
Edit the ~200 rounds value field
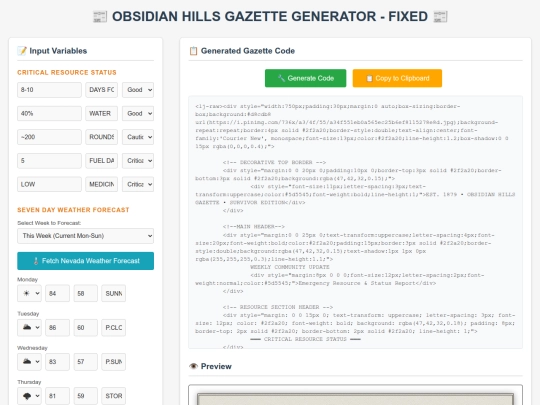pyautogui.click(x=49, y=137)
